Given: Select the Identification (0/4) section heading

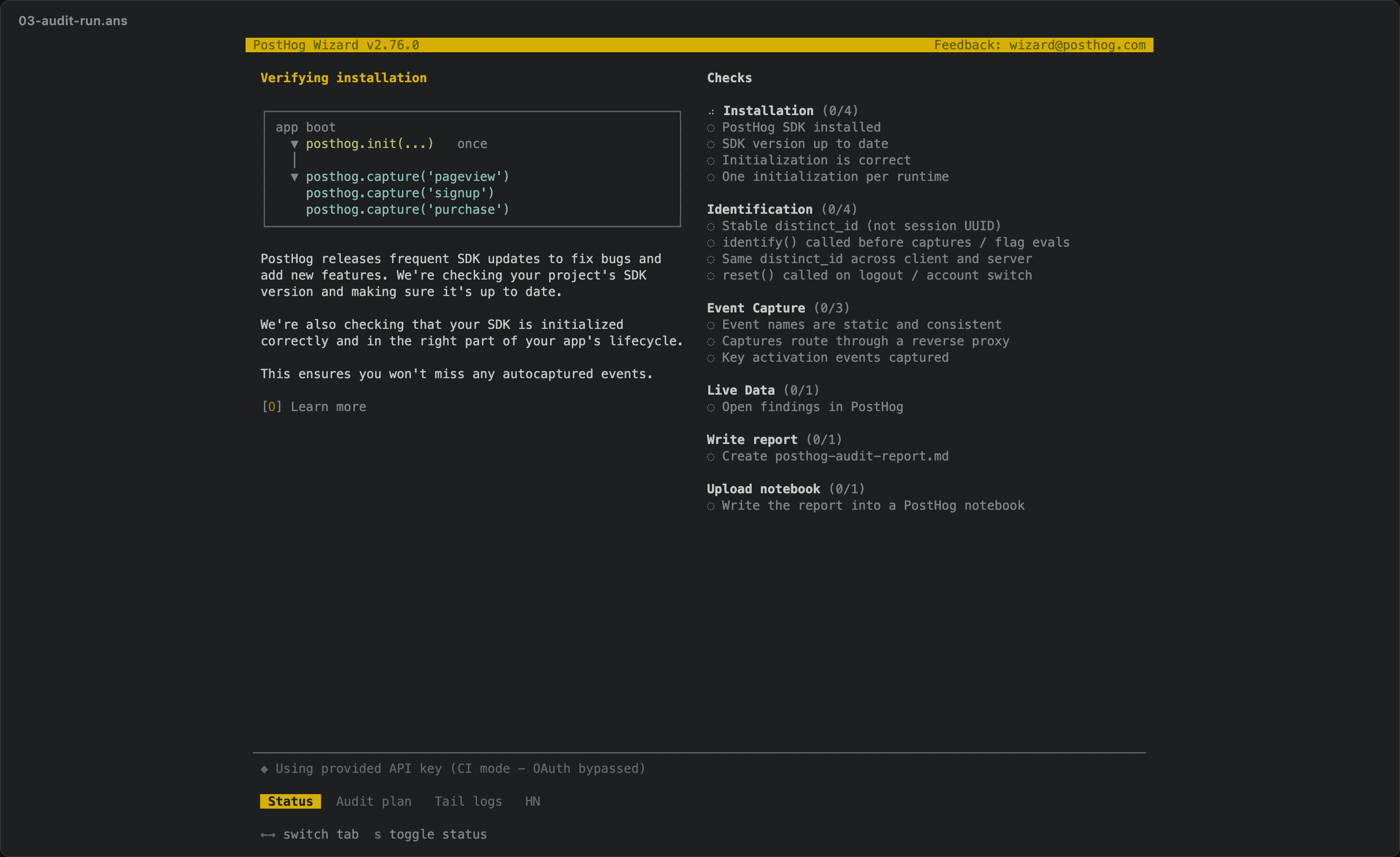Looking at the screenshot, I should pyautogui.click(x=782, y=209).
